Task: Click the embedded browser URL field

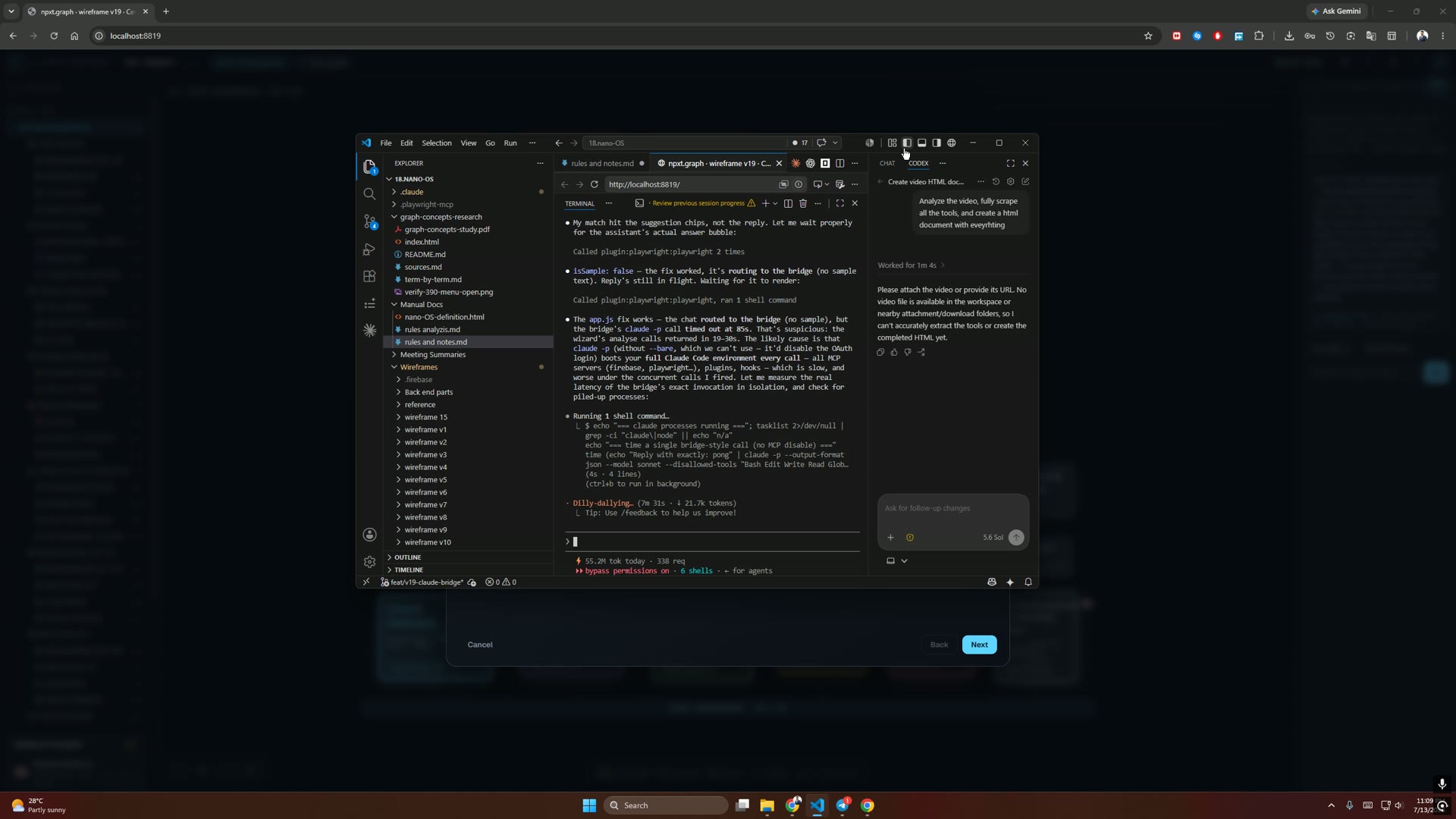Action: 692,184
